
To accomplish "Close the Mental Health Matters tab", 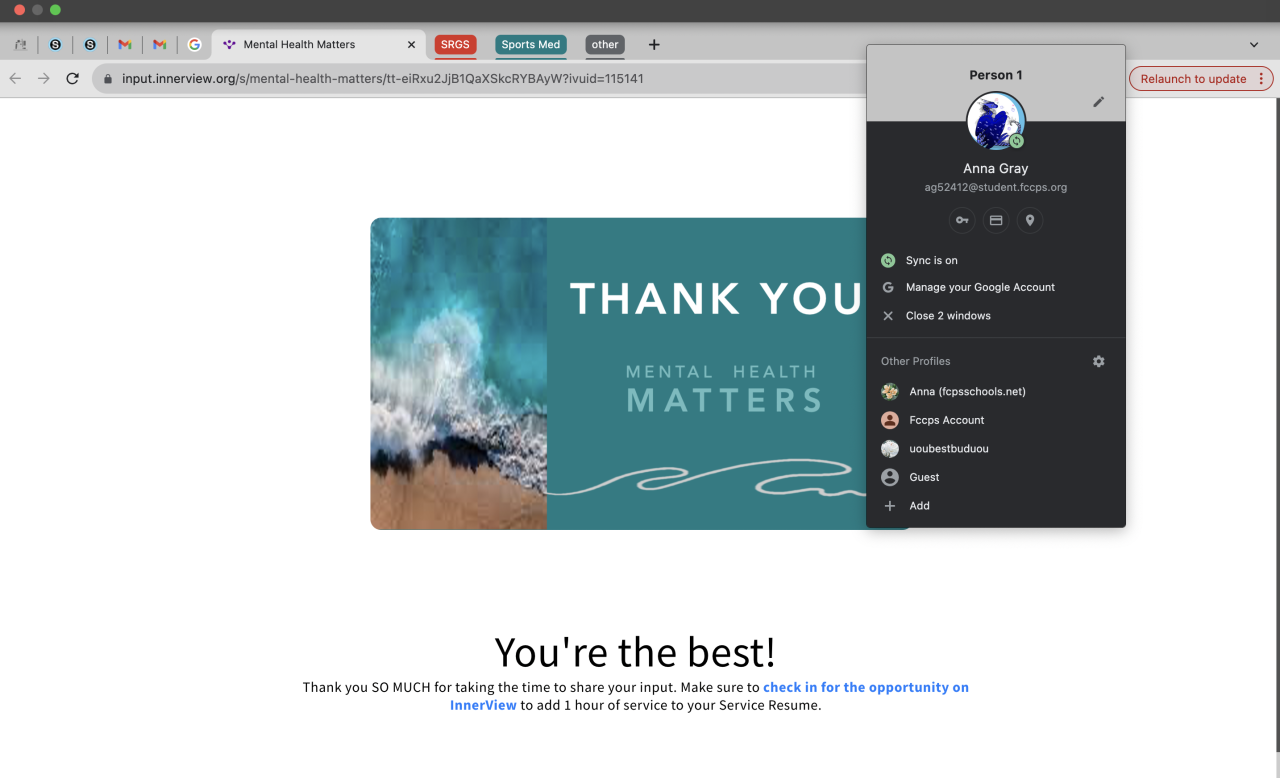I will pyautogui.click(x=411, y=45).
